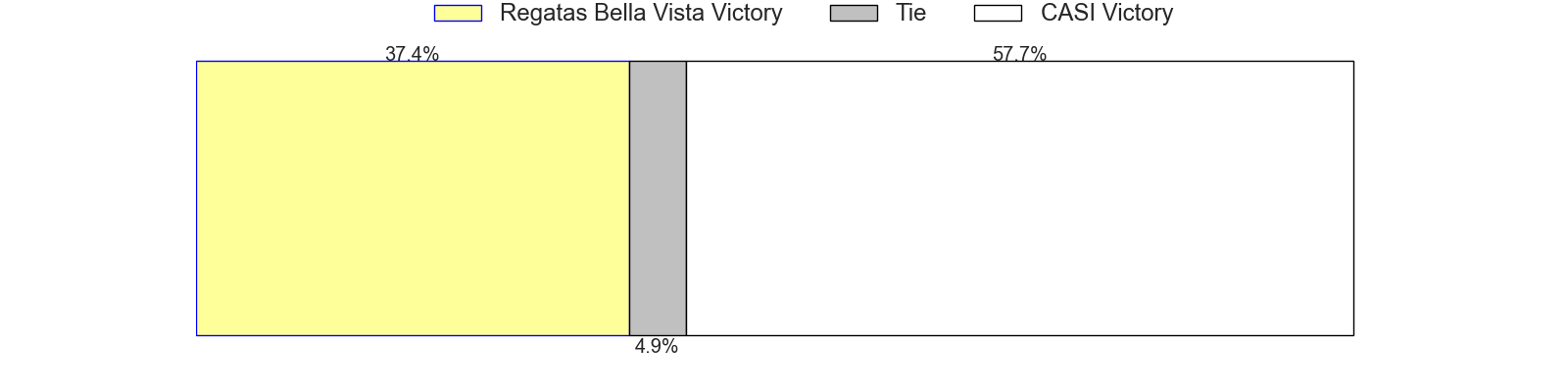Click the white CASI Victory legend swatch
The width and height of the screenshot is (1568, 392).
tap(998, 13)
